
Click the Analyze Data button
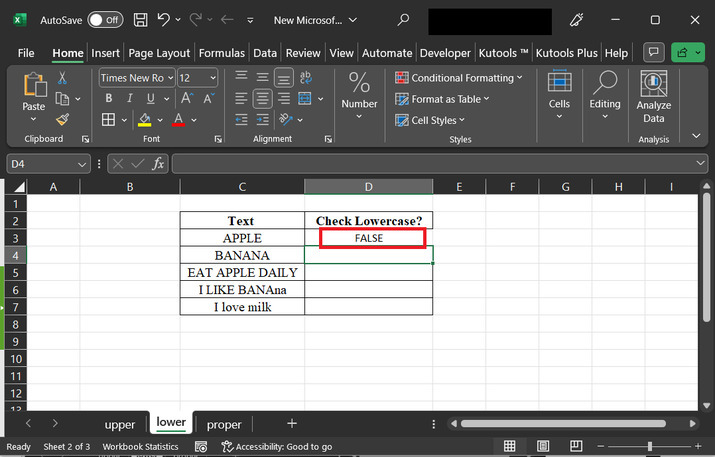coord(653,97)
